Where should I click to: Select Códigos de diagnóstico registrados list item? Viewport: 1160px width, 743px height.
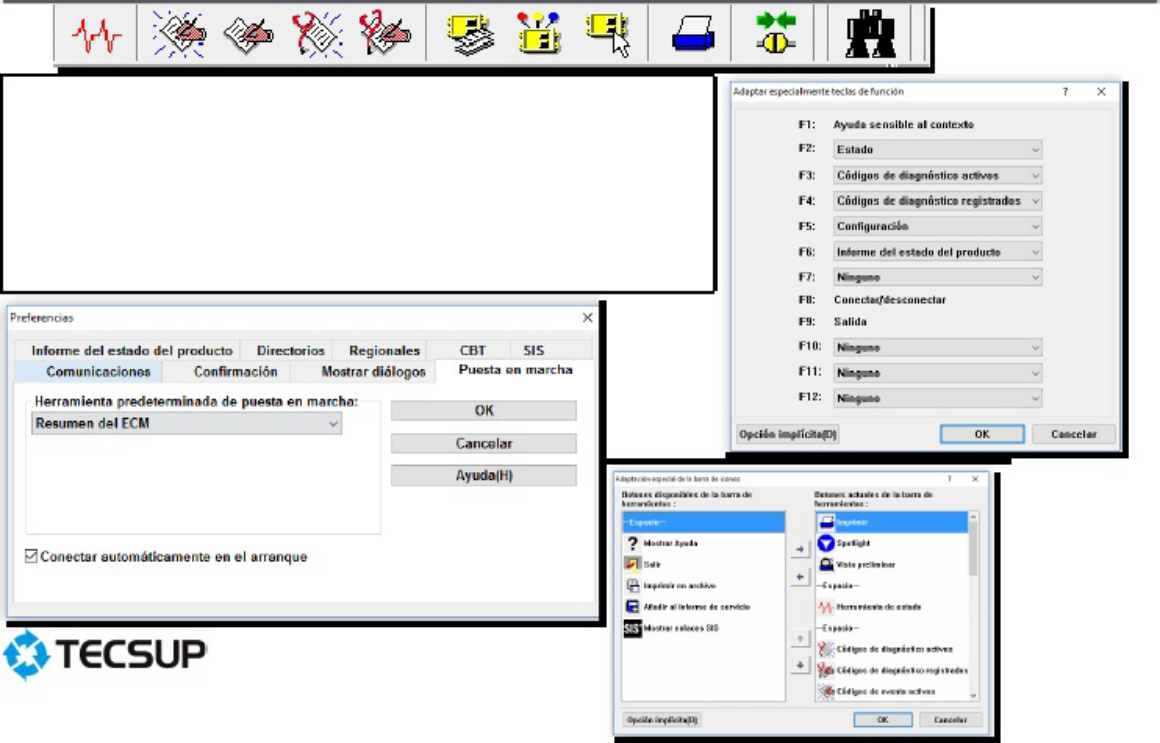(891, 670)
